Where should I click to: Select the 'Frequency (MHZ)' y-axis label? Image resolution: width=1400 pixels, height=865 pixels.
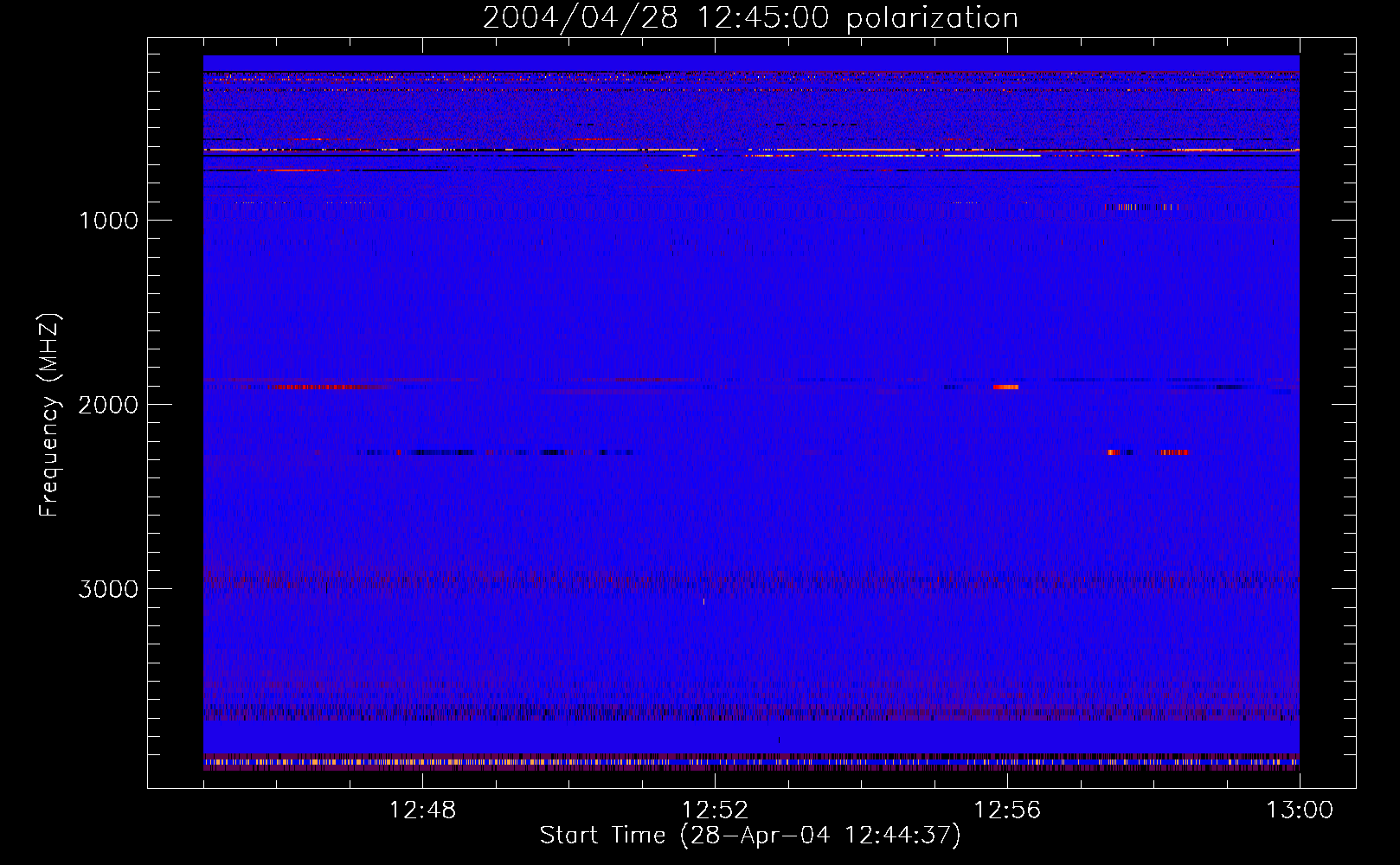tap(49, 415)
